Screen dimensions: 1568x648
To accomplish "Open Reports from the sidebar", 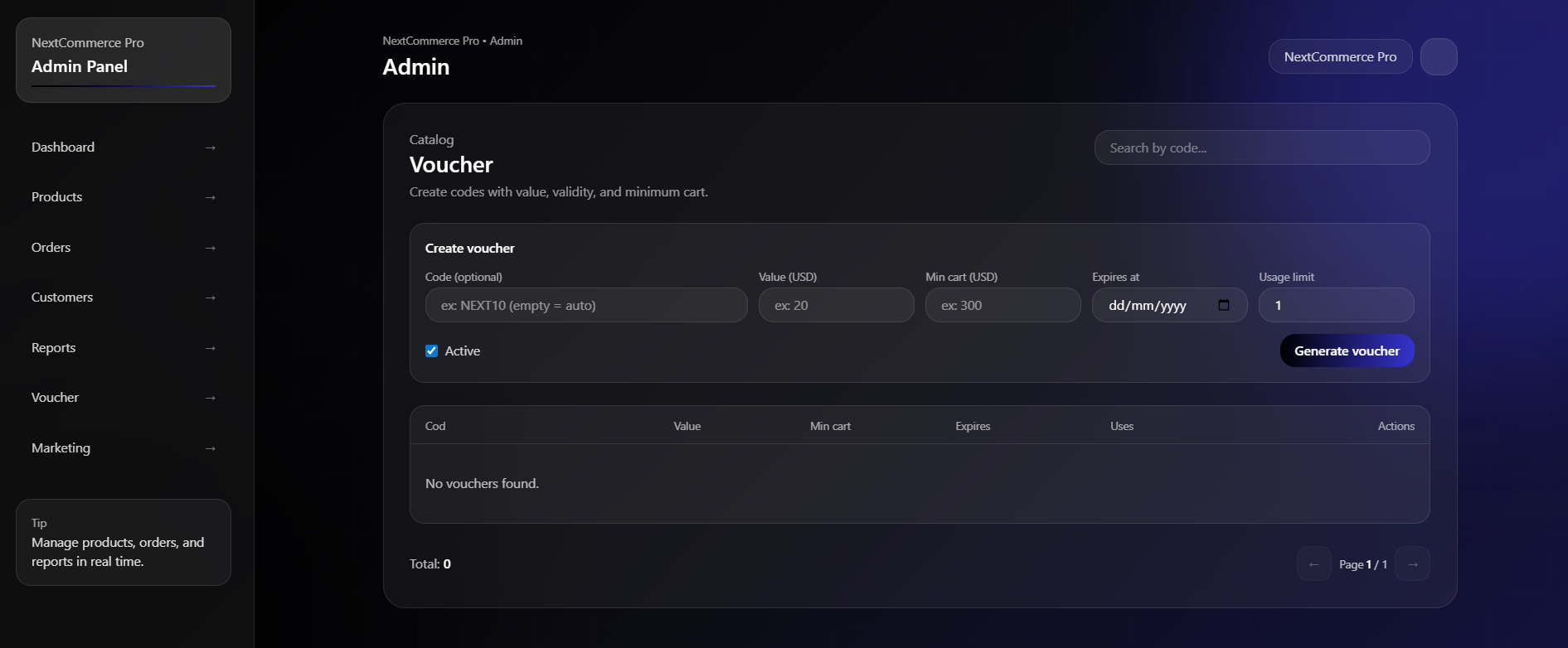I will coord(124,348).
